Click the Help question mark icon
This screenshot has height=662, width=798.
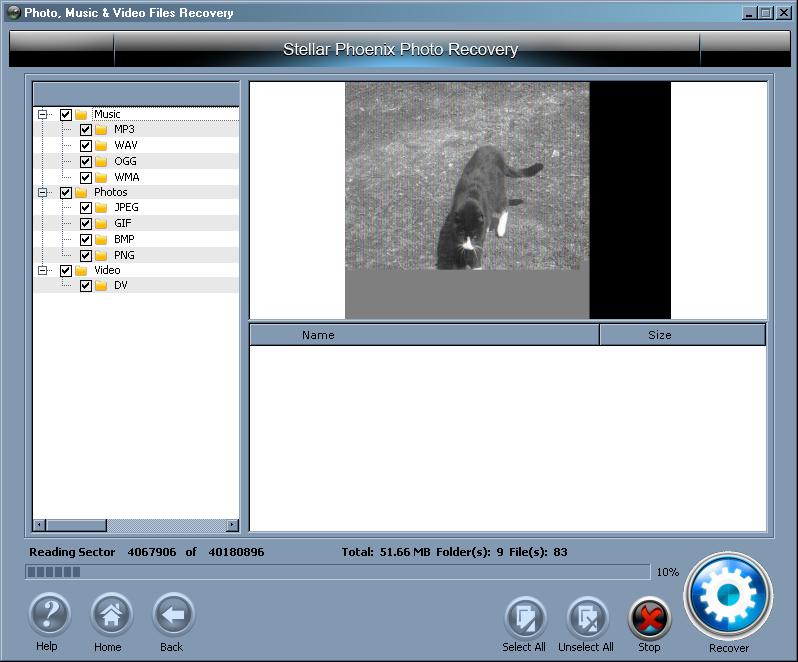47,615
